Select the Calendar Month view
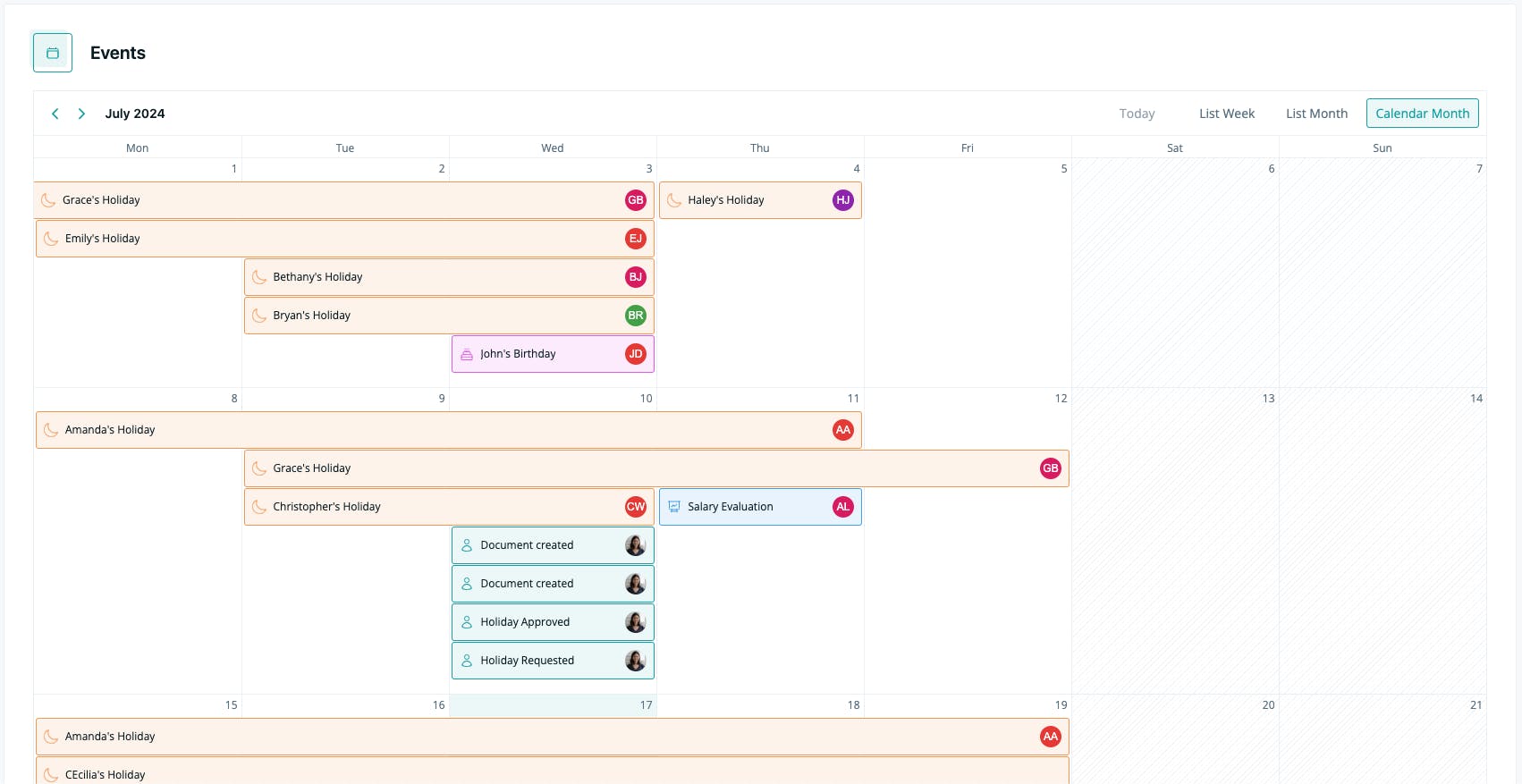1522x784 pixels. point(1423,114)
